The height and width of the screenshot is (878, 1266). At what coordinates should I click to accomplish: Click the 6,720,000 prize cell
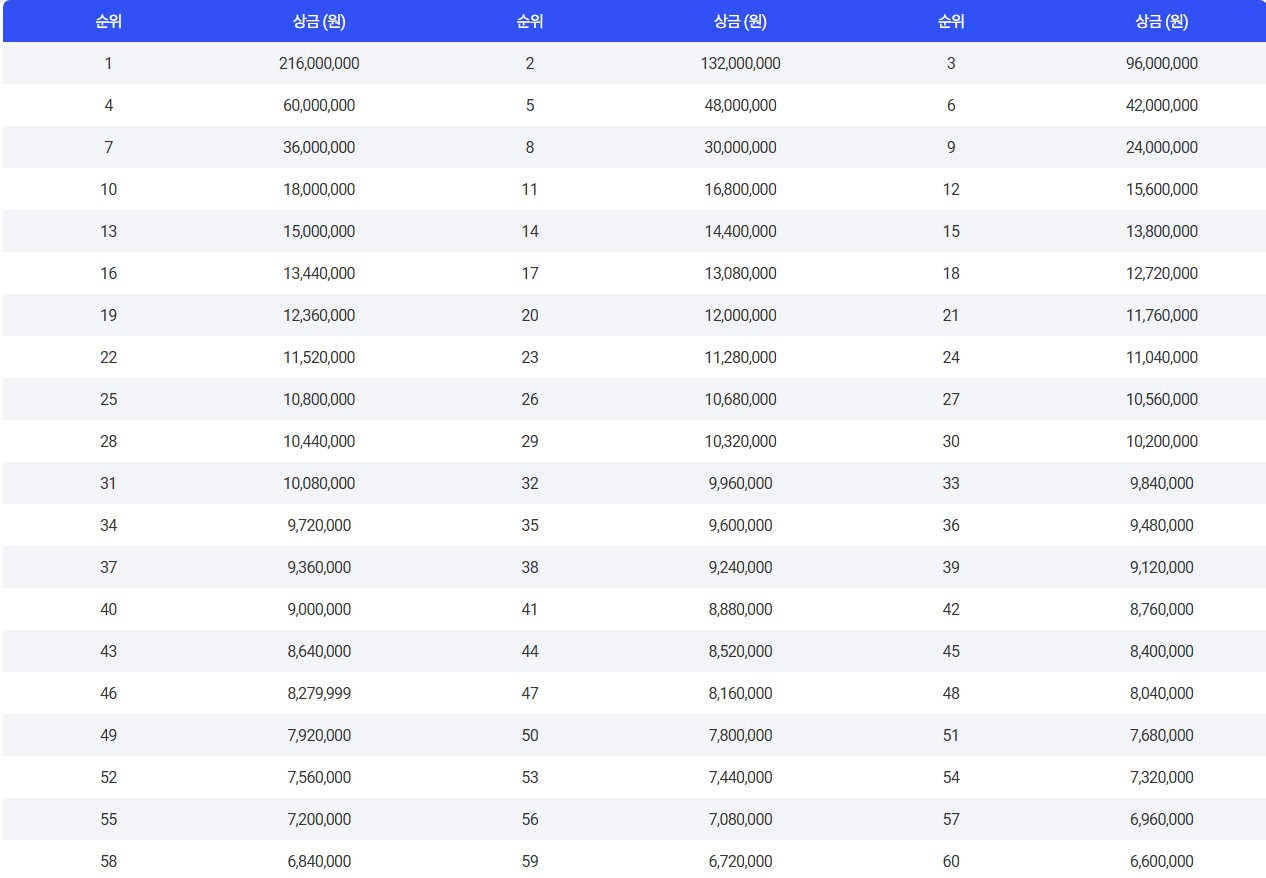tap(741, 861)
